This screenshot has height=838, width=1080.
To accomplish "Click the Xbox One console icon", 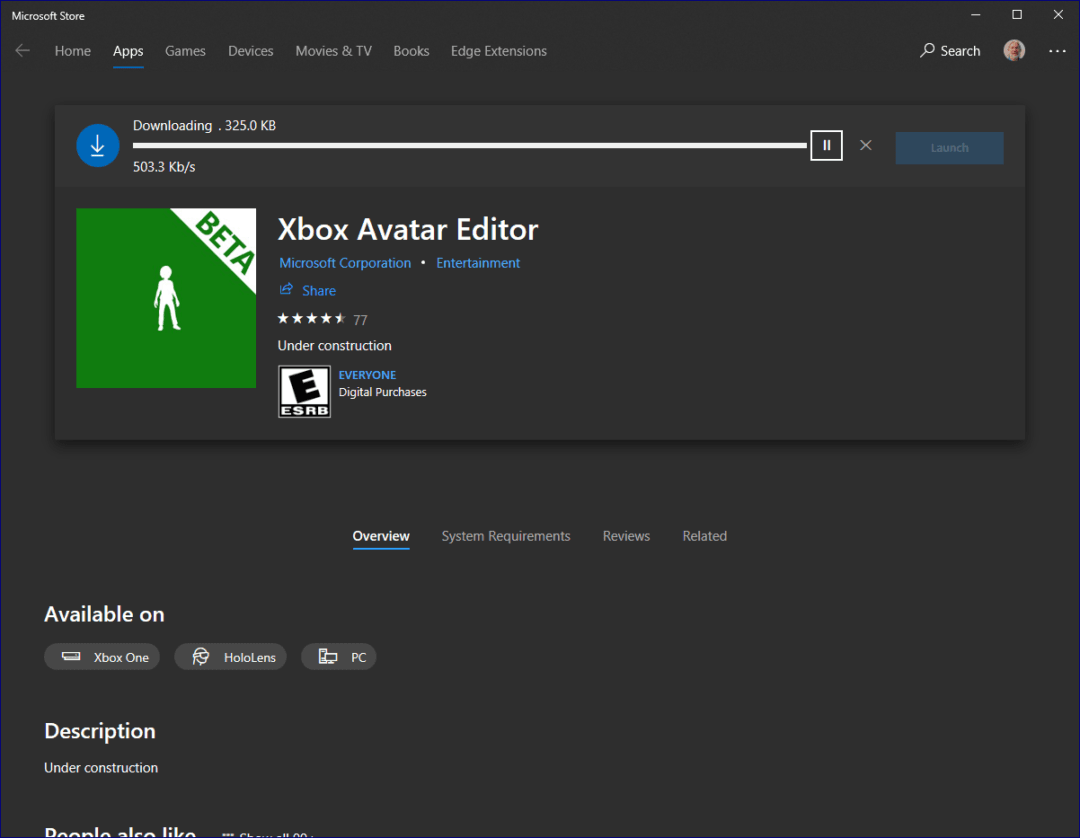I will click(71, 656).
